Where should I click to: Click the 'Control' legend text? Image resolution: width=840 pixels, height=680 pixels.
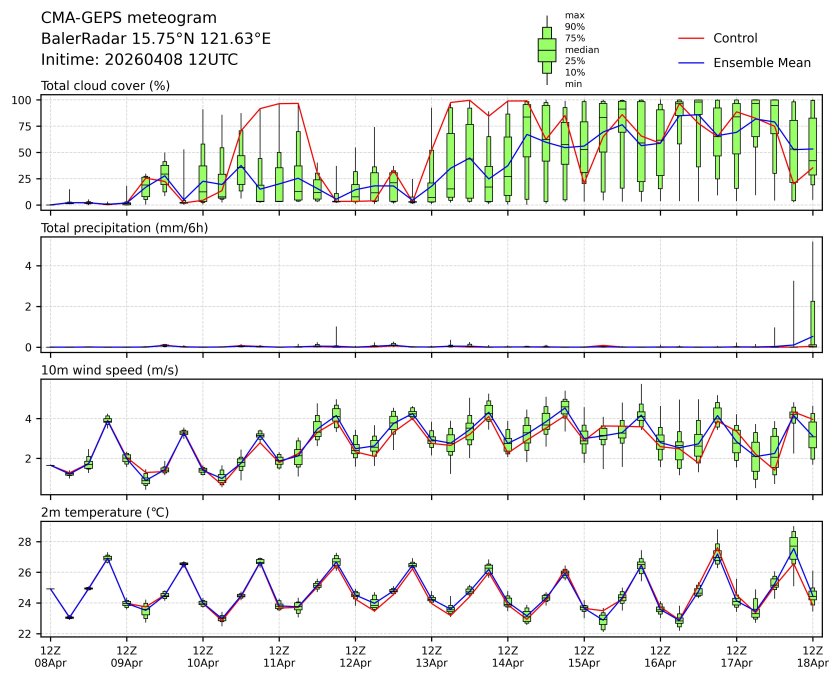pyautogui.click(x=735, y=38)
